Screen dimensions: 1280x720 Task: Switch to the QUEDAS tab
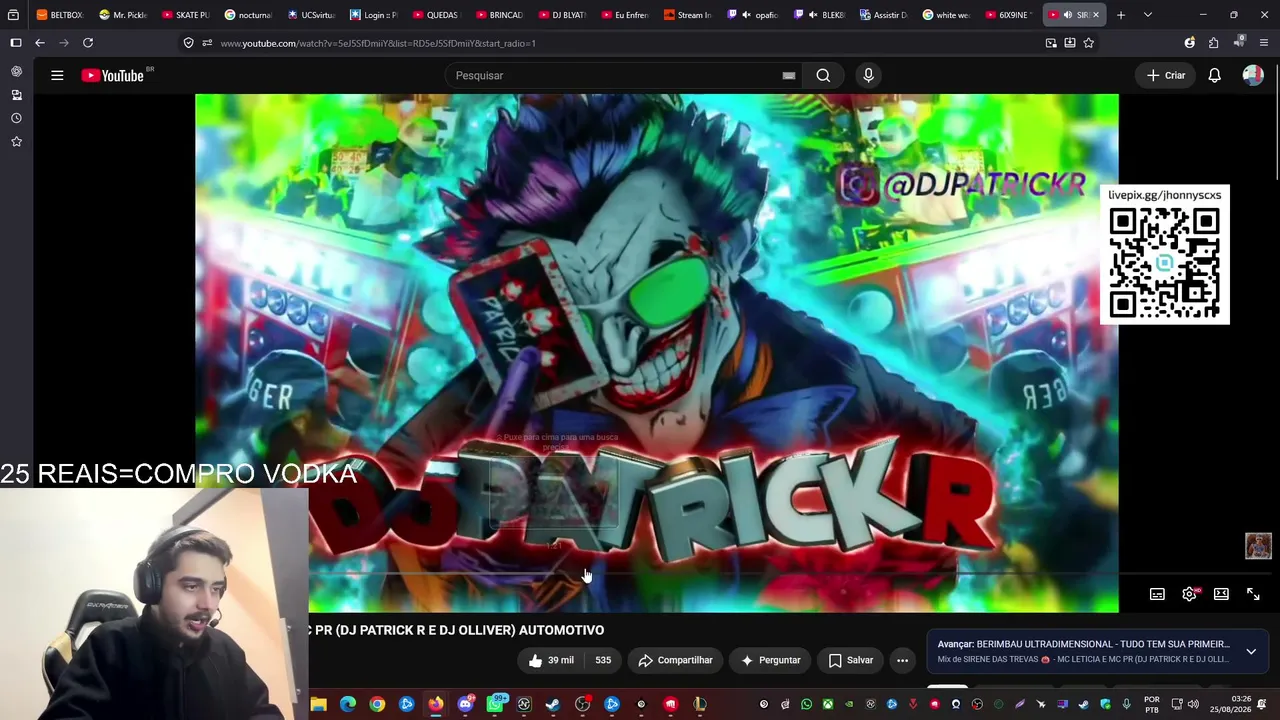436,15
